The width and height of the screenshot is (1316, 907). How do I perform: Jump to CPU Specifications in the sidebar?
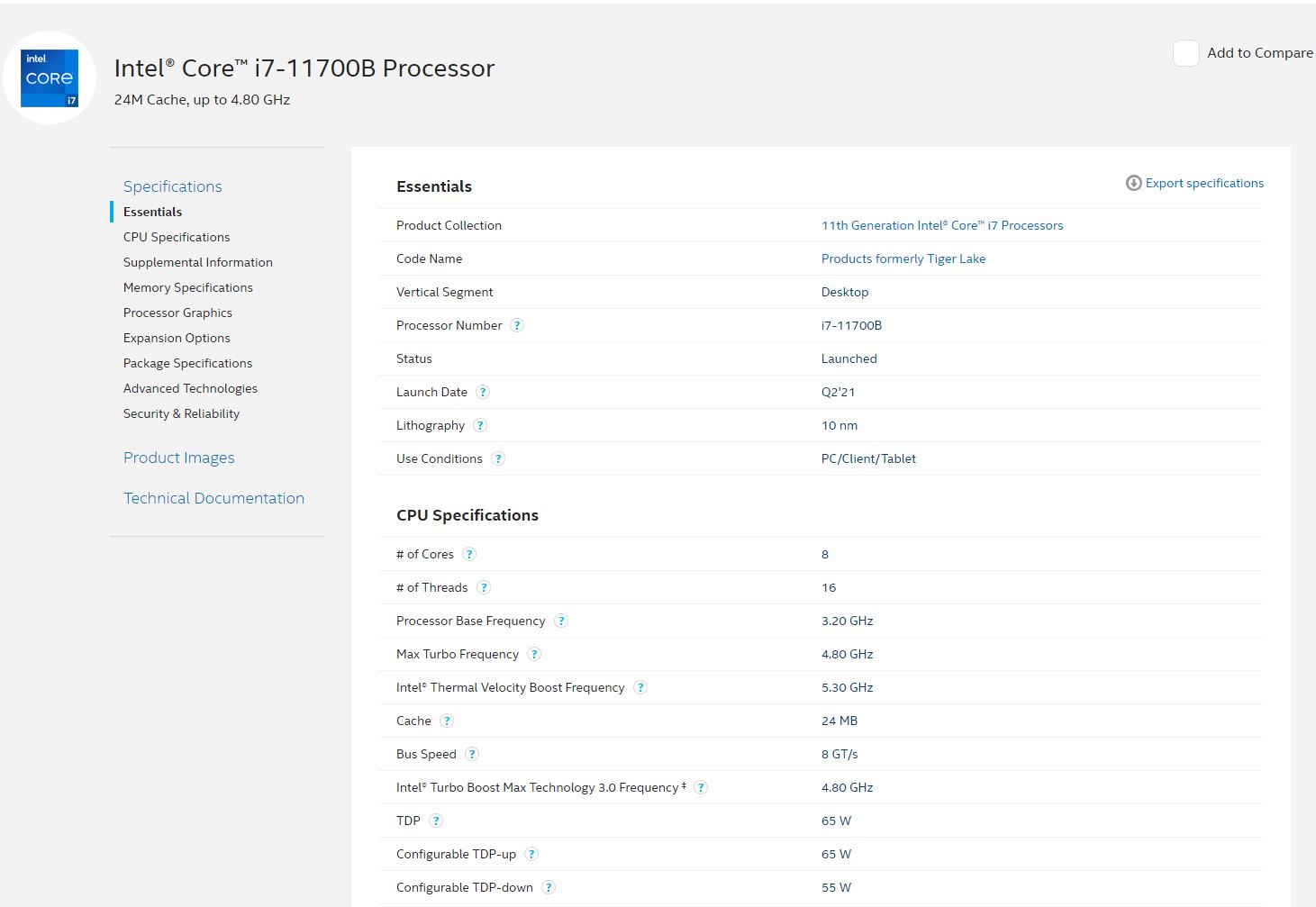point(177,237)
